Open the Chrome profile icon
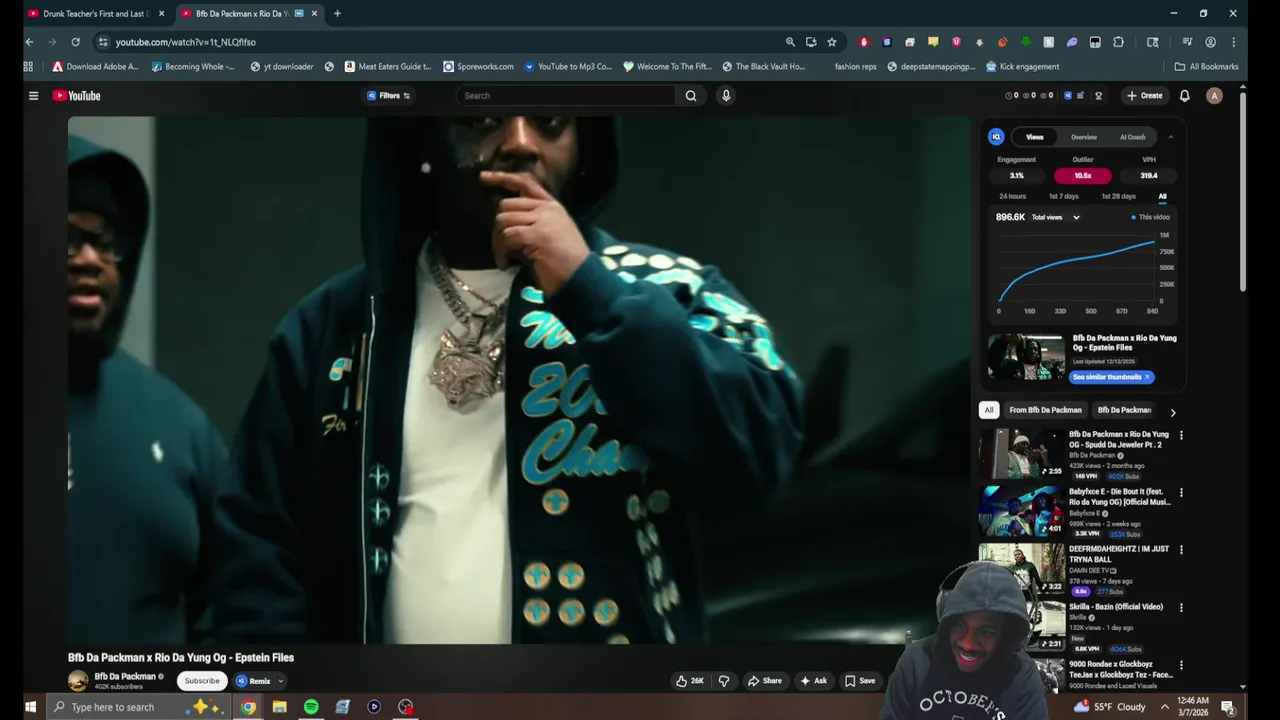This screenshot has width=1280, height=720. pos(1210,42)
